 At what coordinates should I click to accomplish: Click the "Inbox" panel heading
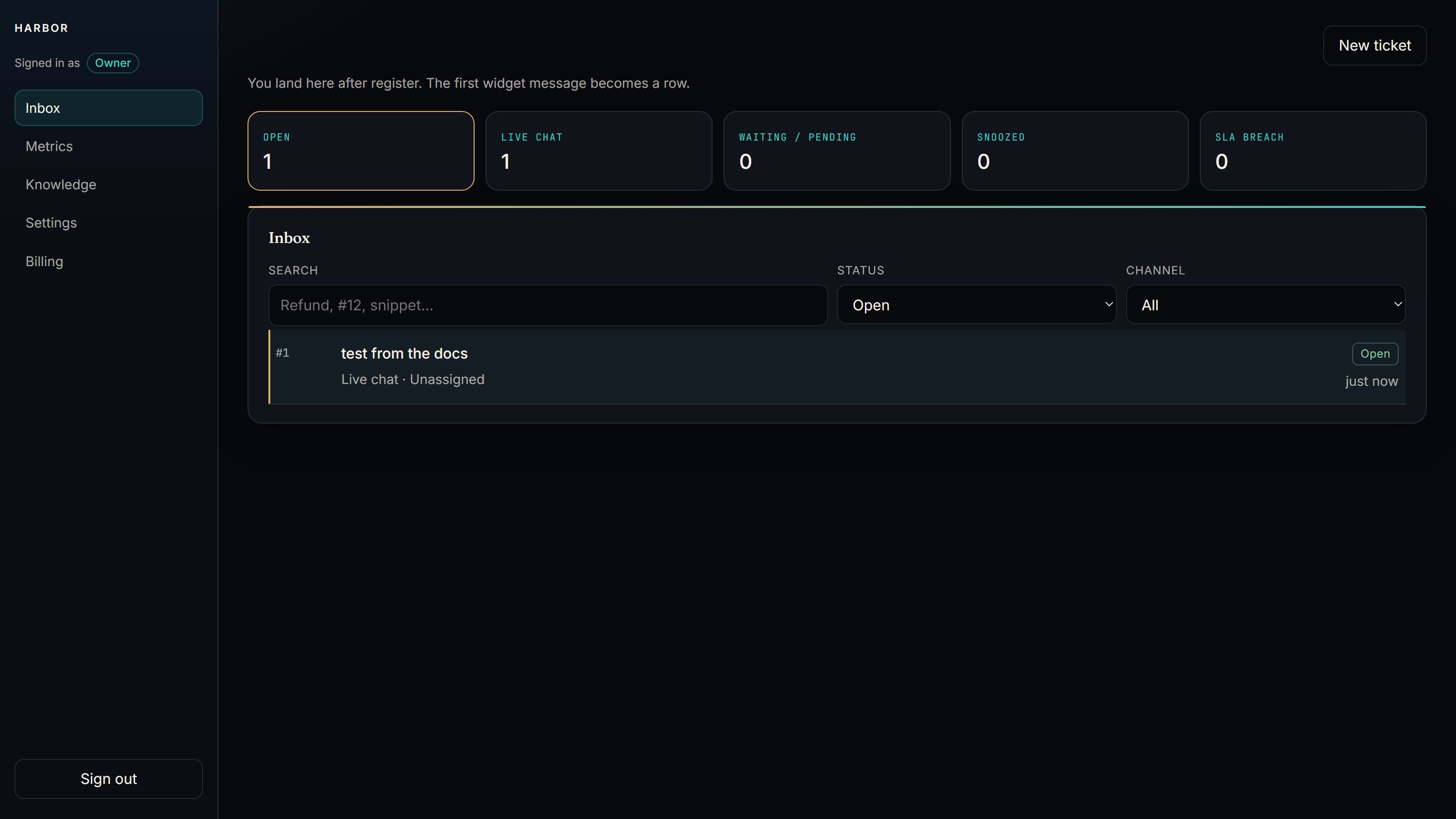coord(289,238)
